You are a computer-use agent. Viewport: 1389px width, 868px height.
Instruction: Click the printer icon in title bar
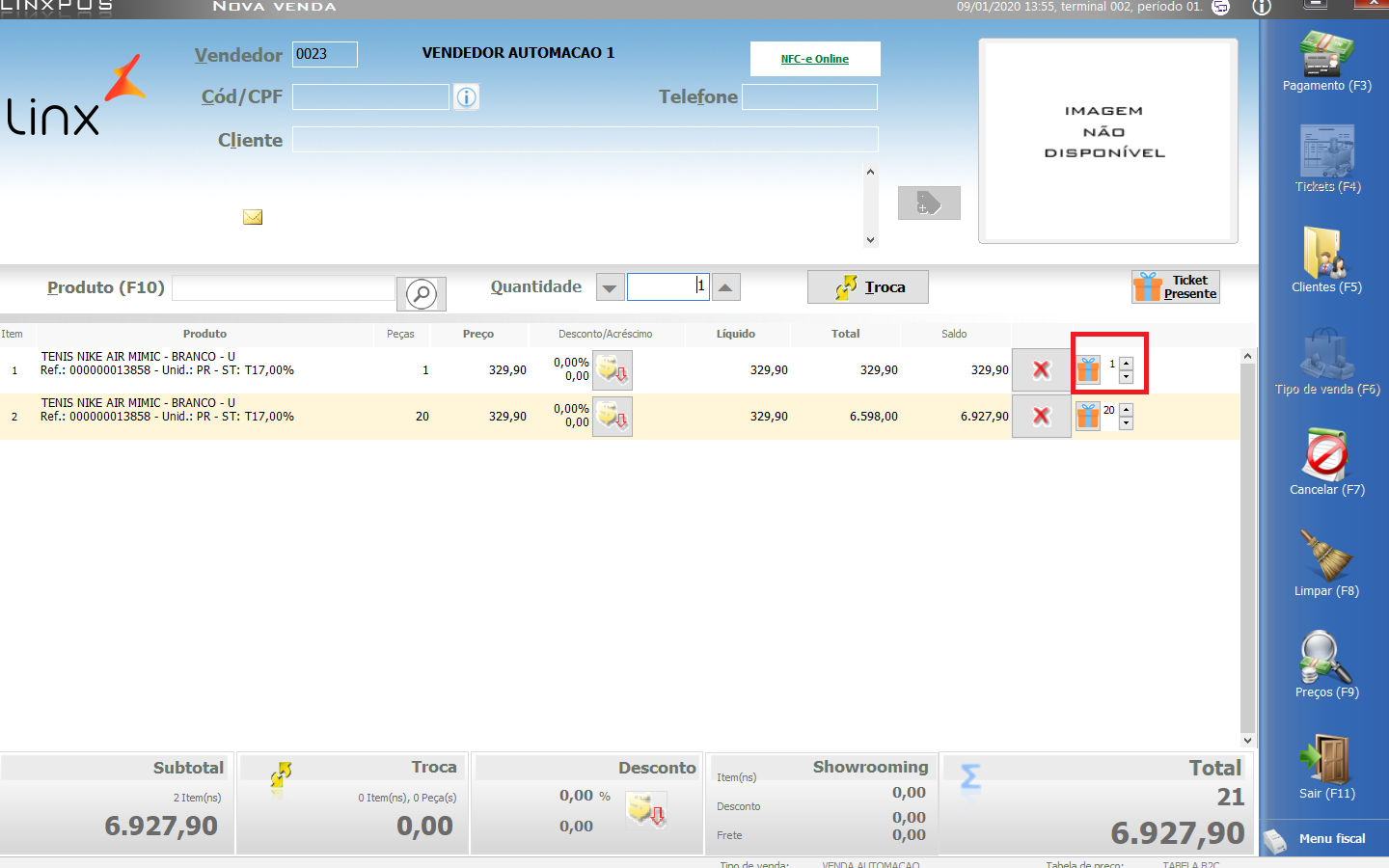pos(1220,7)
